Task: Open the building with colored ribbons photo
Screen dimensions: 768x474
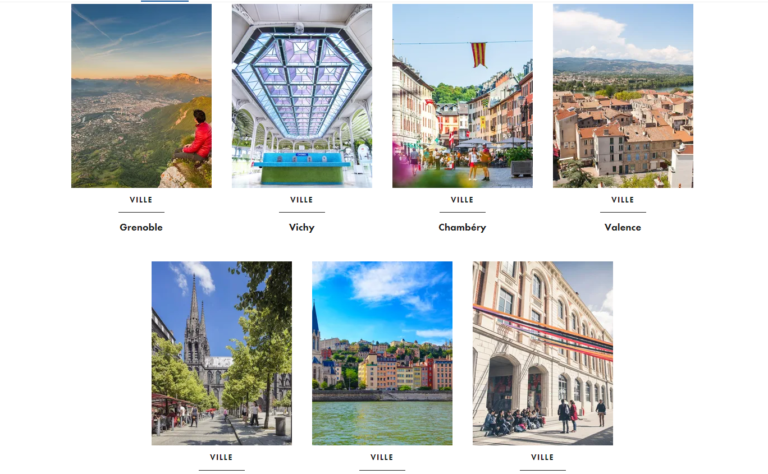Action: pos(543,353)
